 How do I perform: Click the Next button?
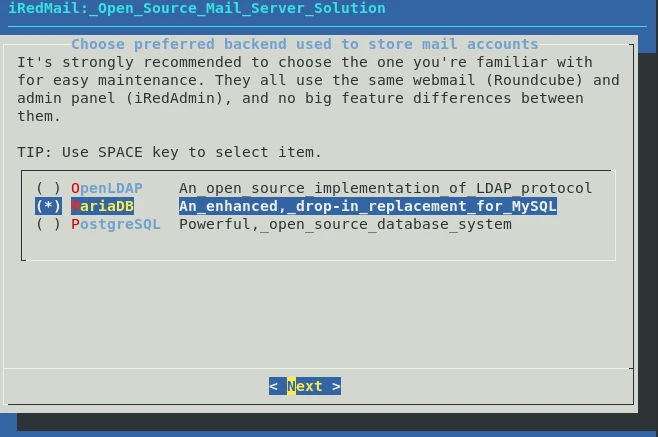(x=305, y=386)
